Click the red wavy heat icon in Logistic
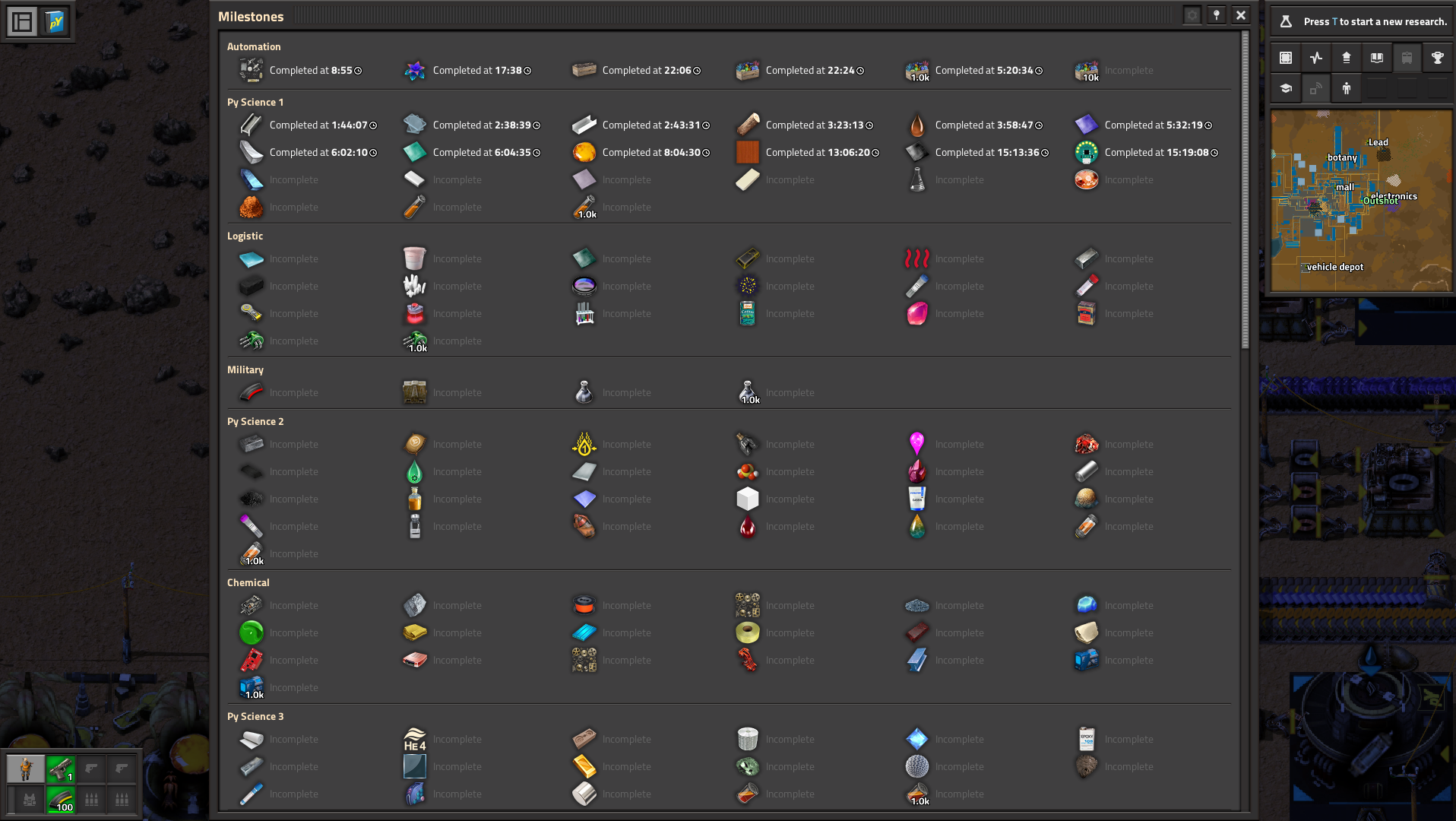Image resolution: width=1456 pixels, height=821 pixels. click(x=917, y=258)
